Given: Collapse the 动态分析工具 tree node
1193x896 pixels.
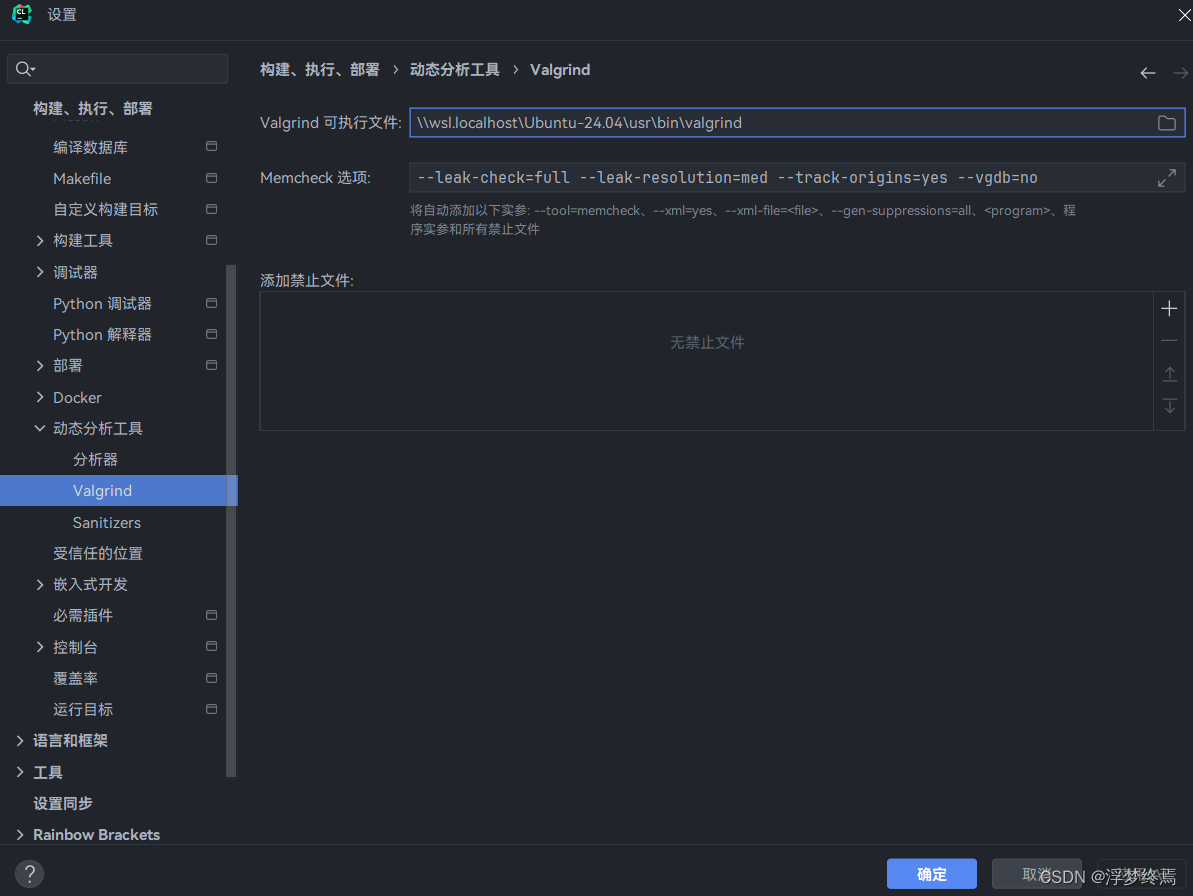Looking at the screenshot, I should [40, 428].
